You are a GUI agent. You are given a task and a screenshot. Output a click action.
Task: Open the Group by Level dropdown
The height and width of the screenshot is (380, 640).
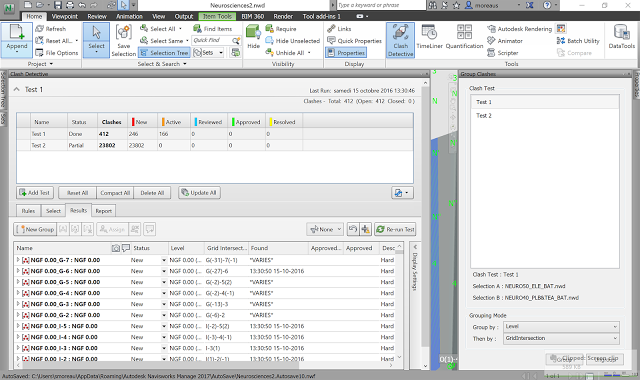pos(561,327)
